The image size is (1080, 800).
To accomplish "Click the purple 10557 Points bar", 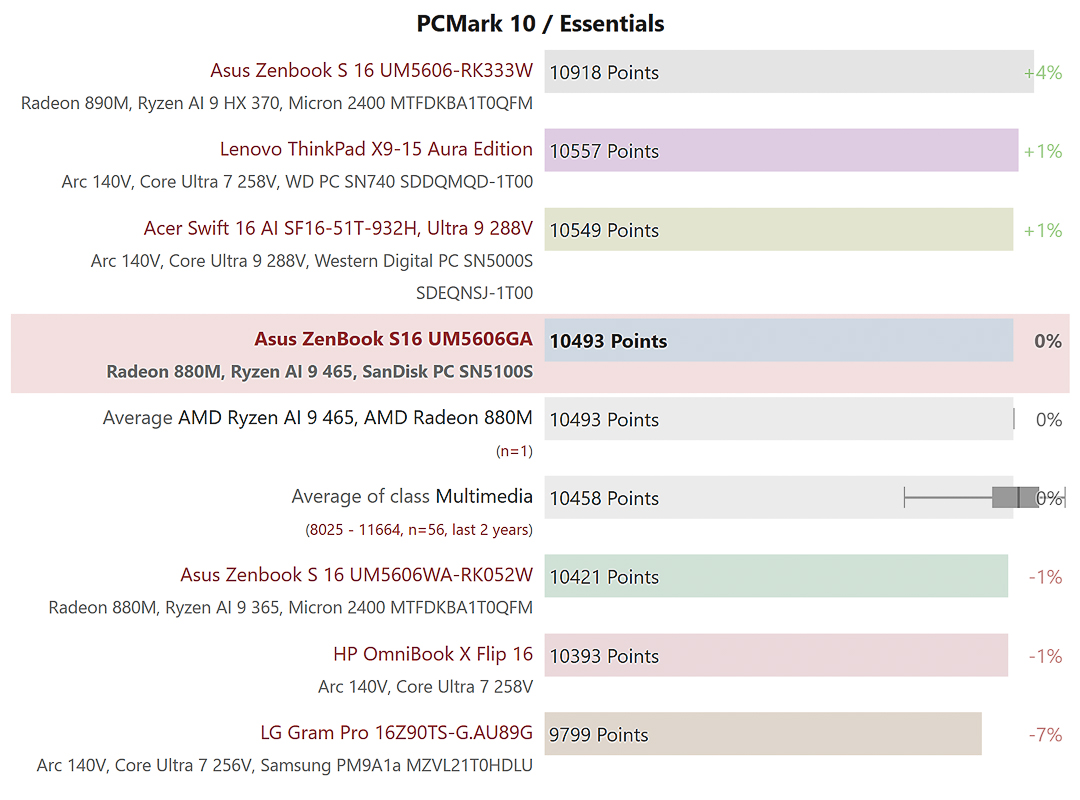I will point(780,151).
